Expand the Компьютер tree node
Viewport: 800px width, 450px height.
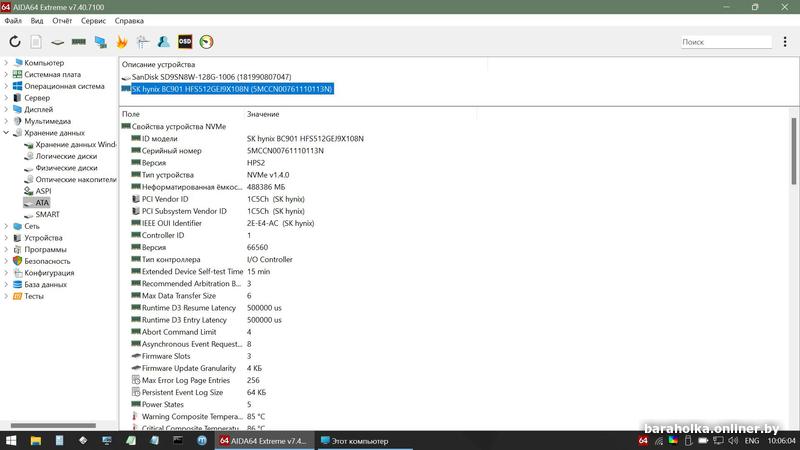tap(6, 64)
